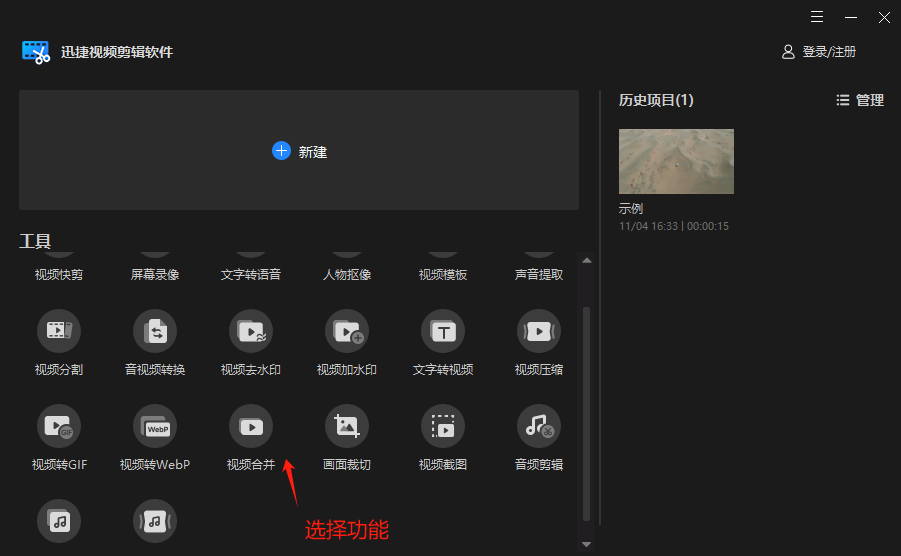The image size is (901, 556).
Task: Select 声音提取 audio extract label
Action: 538,275
